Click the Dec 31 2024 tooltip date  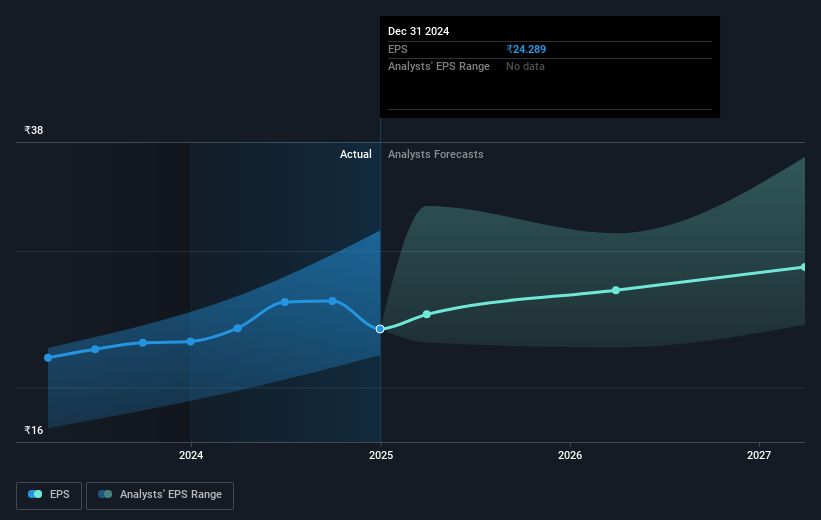pyautogui.click(x=418, y=31)
